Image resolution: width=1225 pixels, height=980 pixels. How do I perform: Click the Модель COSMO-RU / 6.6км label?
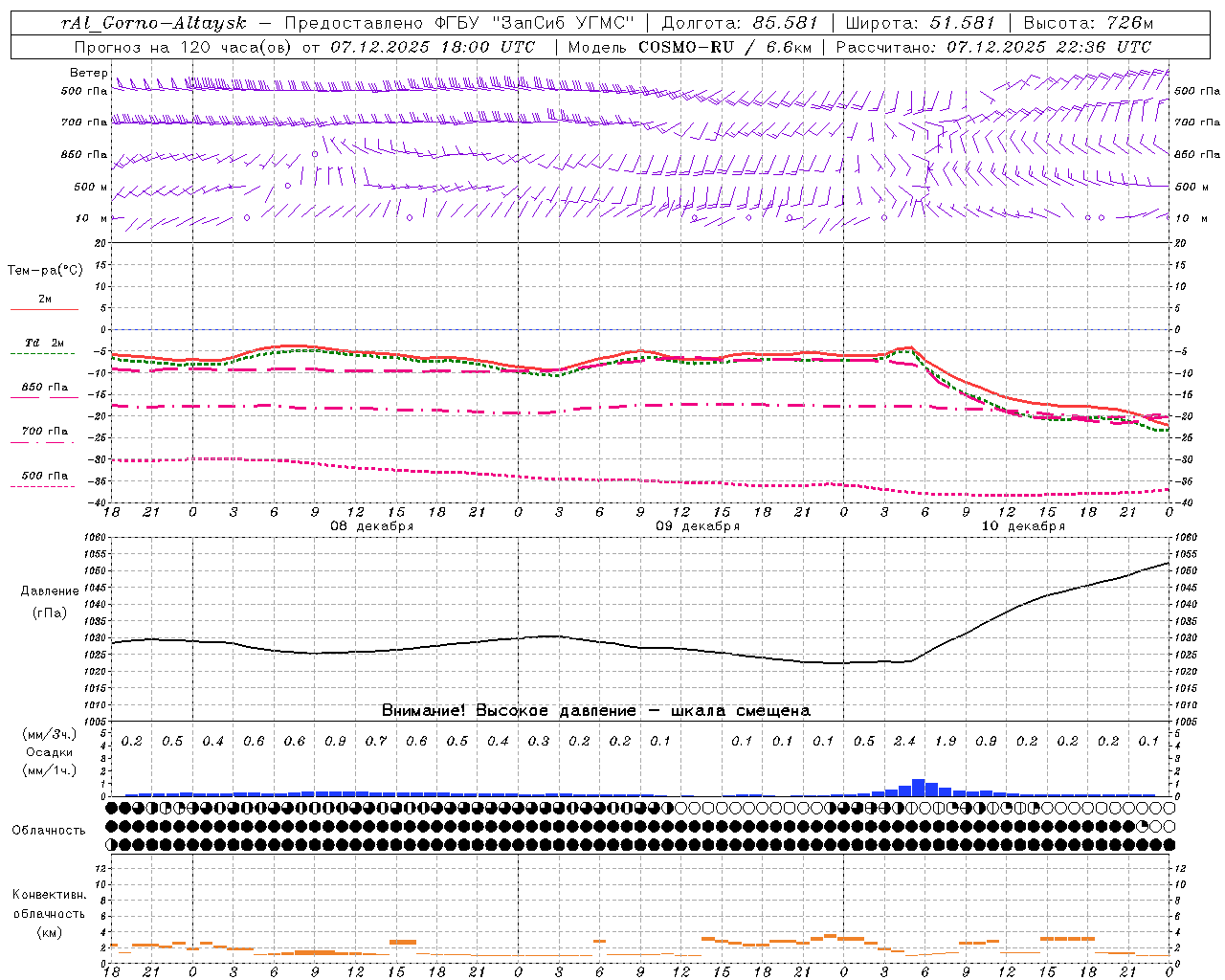[690, 47]
